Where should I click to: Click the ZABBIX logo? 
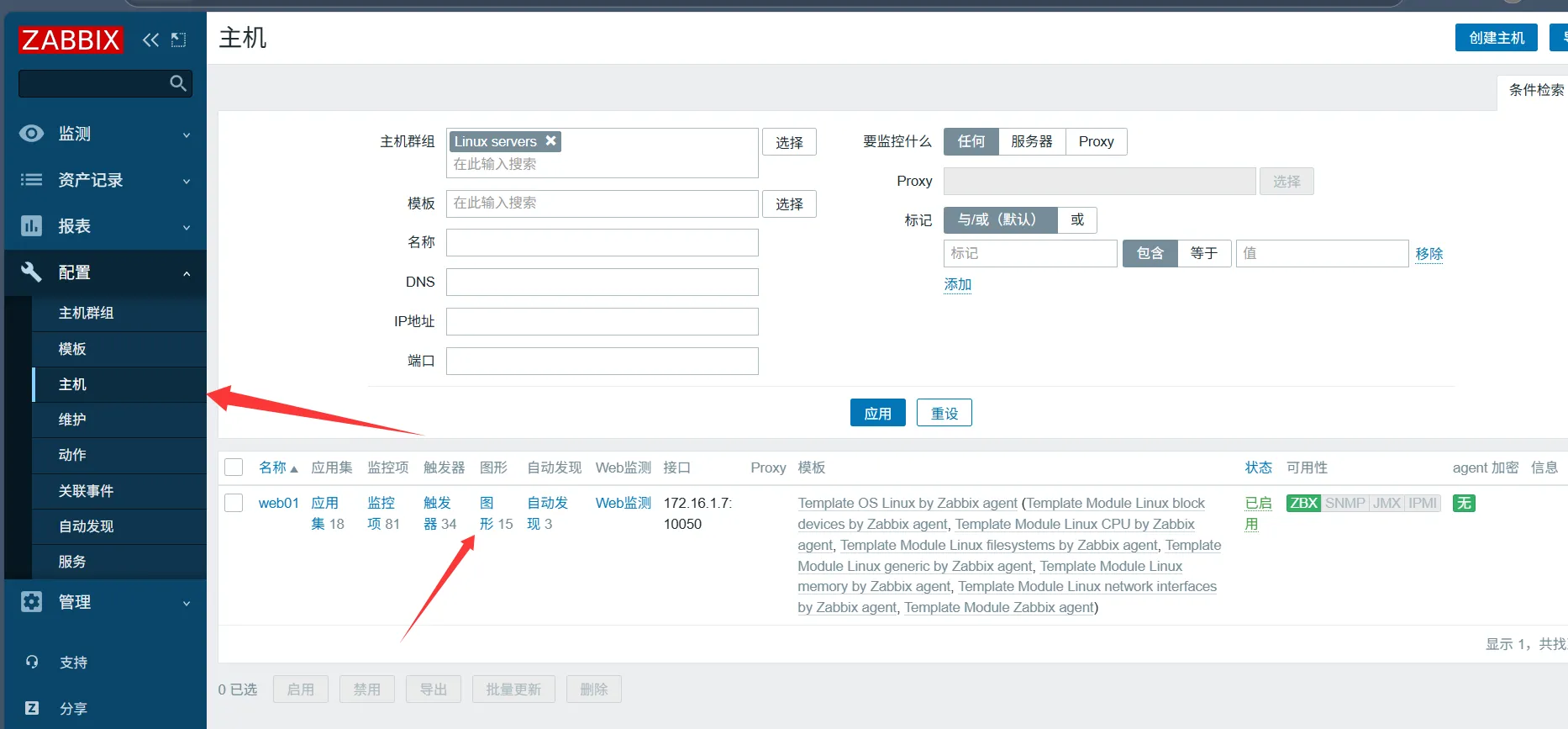click(x=71, y=40)
